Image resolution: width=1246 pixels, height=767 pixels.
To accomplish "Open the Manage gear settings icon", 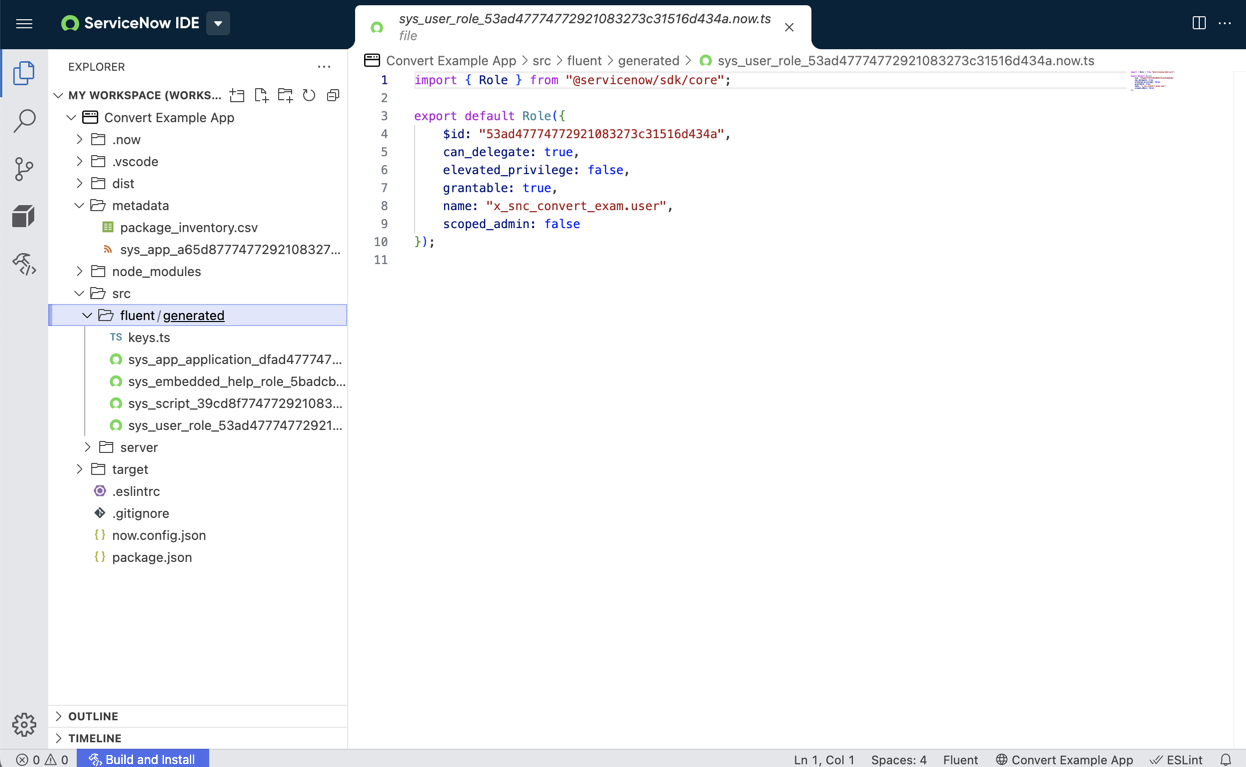I will (x=24, y=724).
